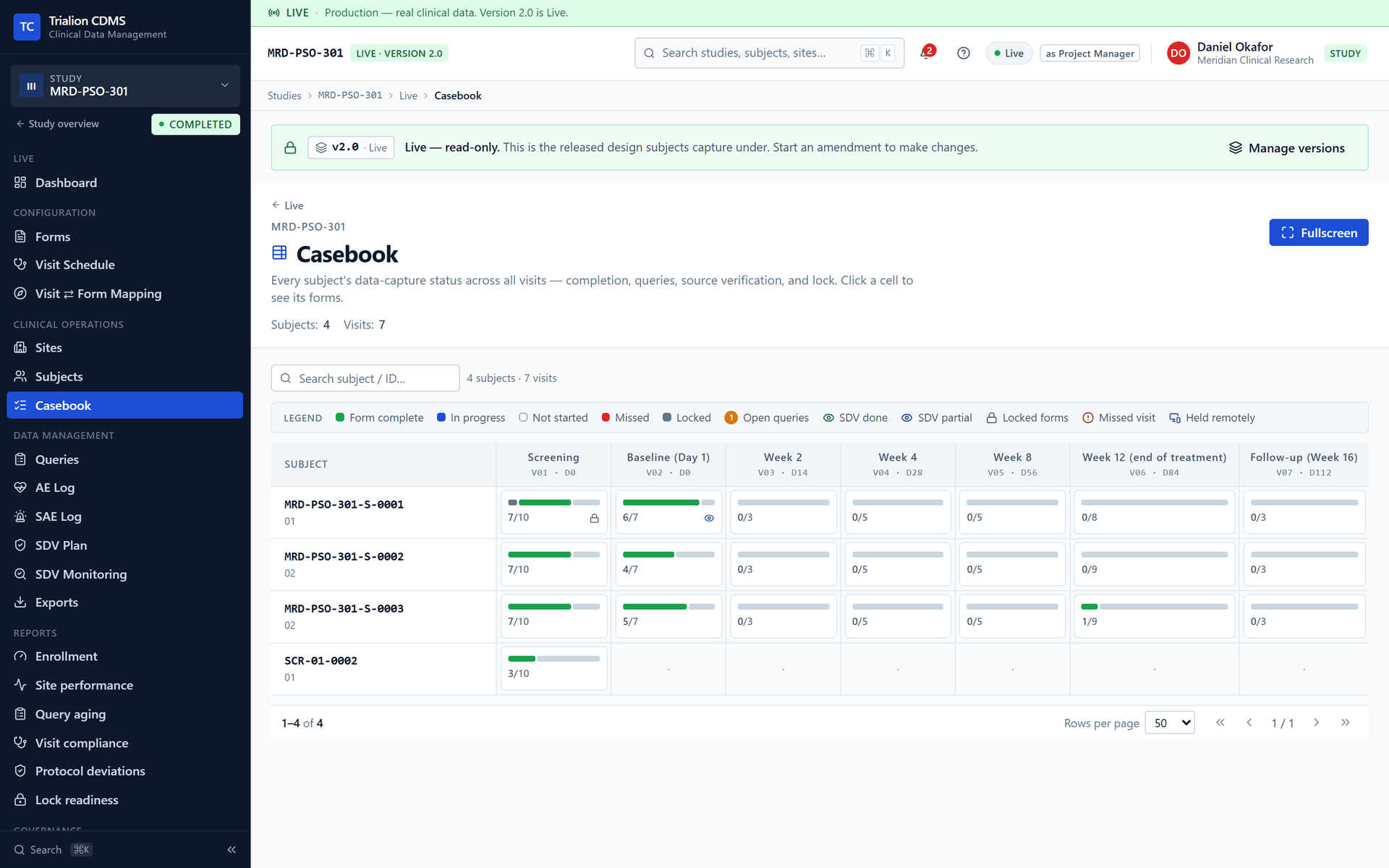This screenshot has height=868, width=1389.
Task: Click Manage versions
Action: 1286,148
